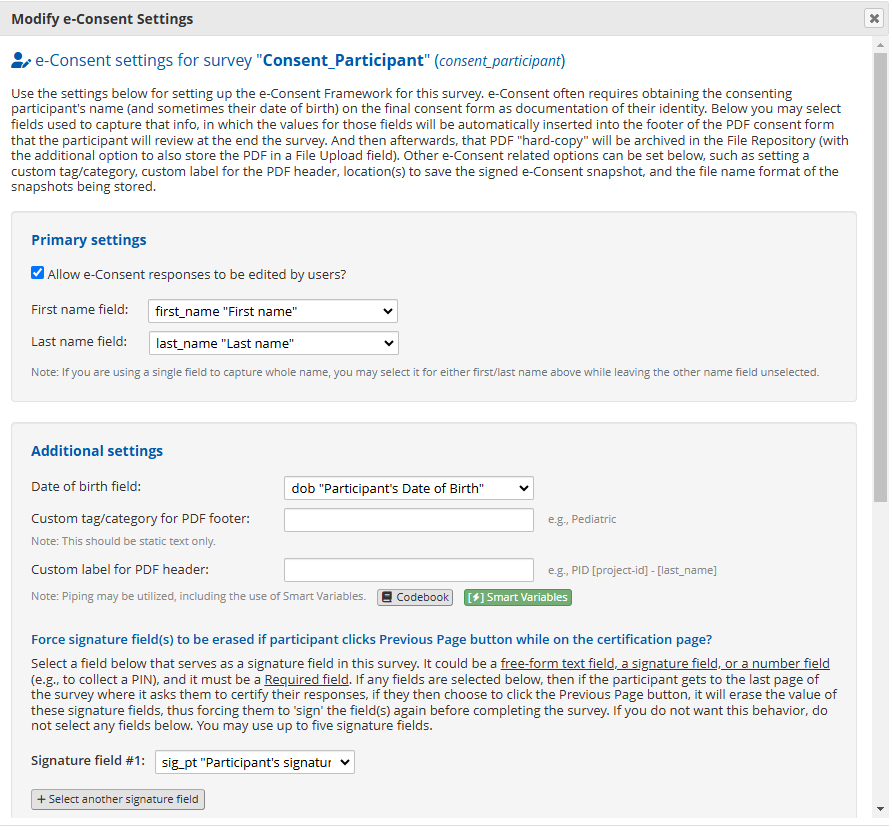Change the Signature field #1 selection

(253, 762)
